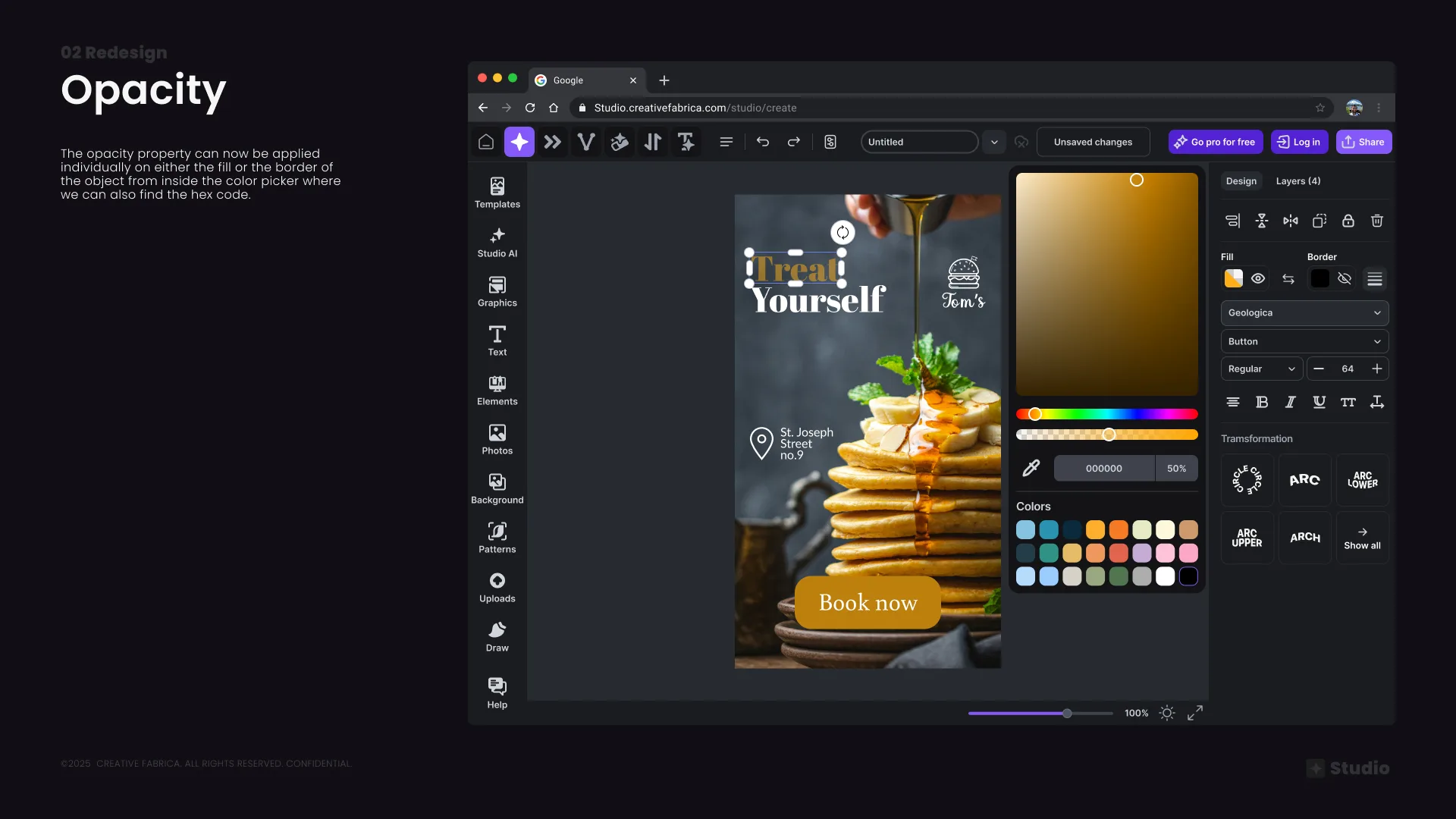The image size is (1456, 819).
Task: Swap fill and border colors
Action: [x=1288, y=279]
